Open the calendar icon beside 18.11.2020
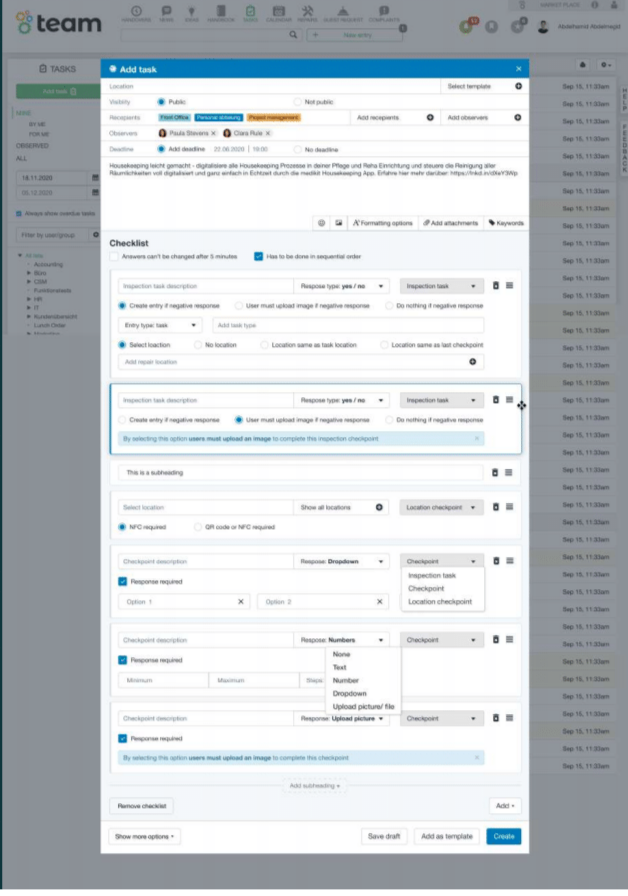This screenshot has height=896, width=628. (x=95, y=178)
